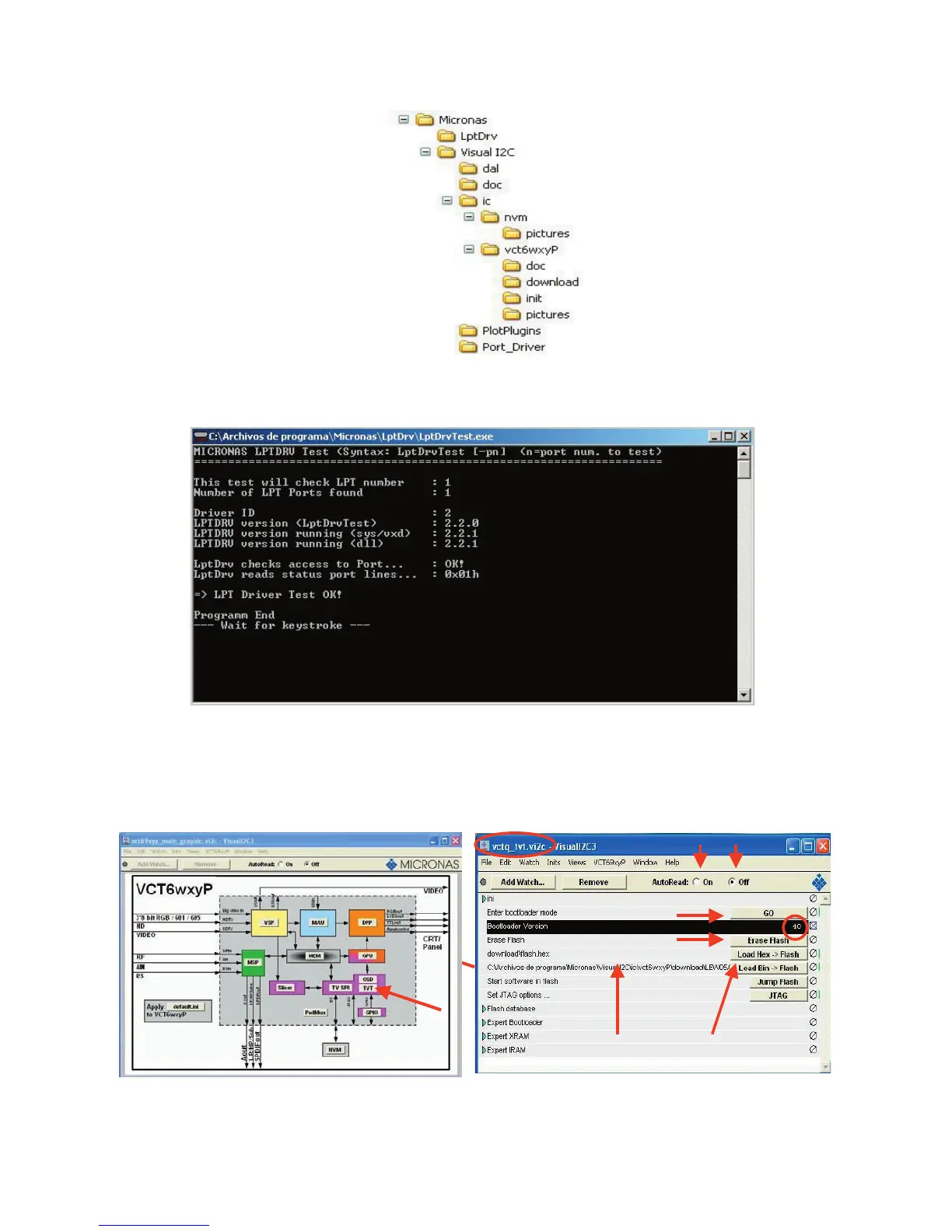Open the NVM block in the diagram
This screenshot has height=1232, width=952.
[x=335, y=1049]
